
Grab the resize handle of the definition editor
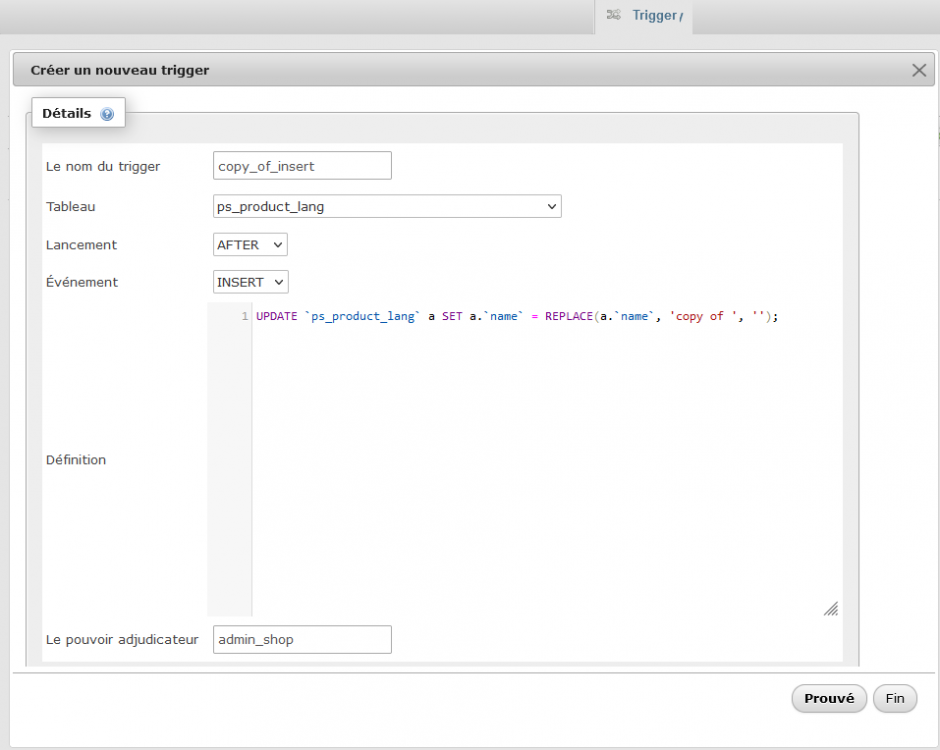coord(830,608)
